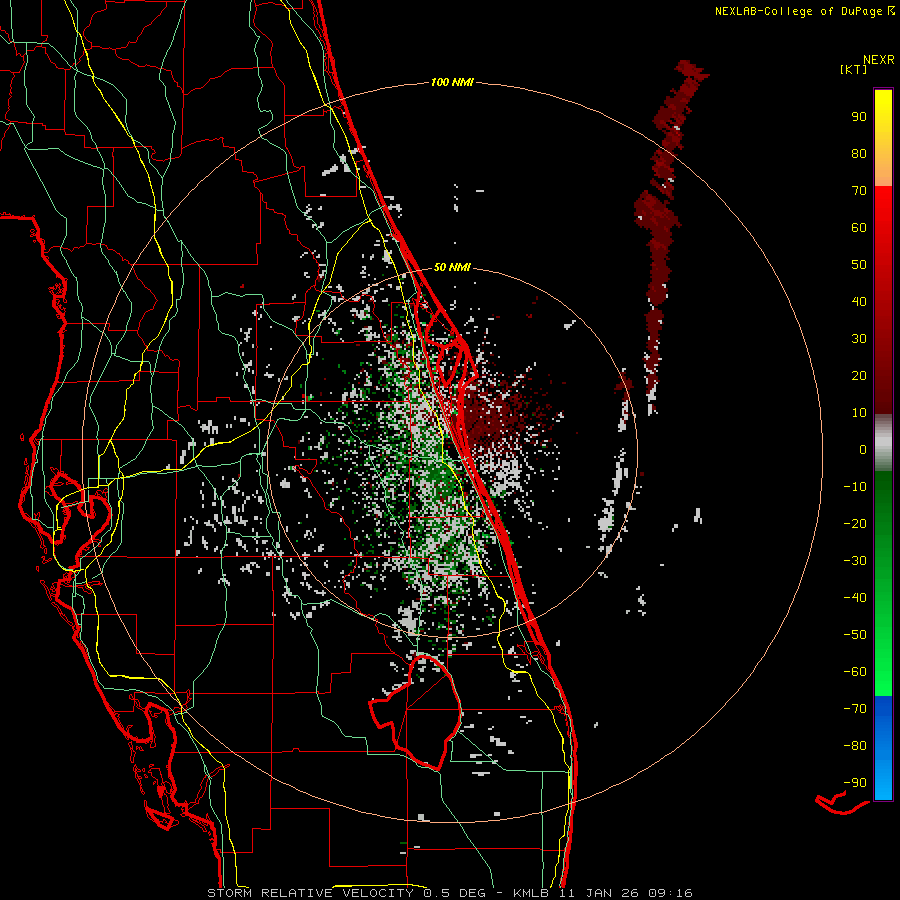This screenshot has height=900, width=900.
Task: Click the 40 knot scale label
Action: pyautogui.click(x=859, y=301)
